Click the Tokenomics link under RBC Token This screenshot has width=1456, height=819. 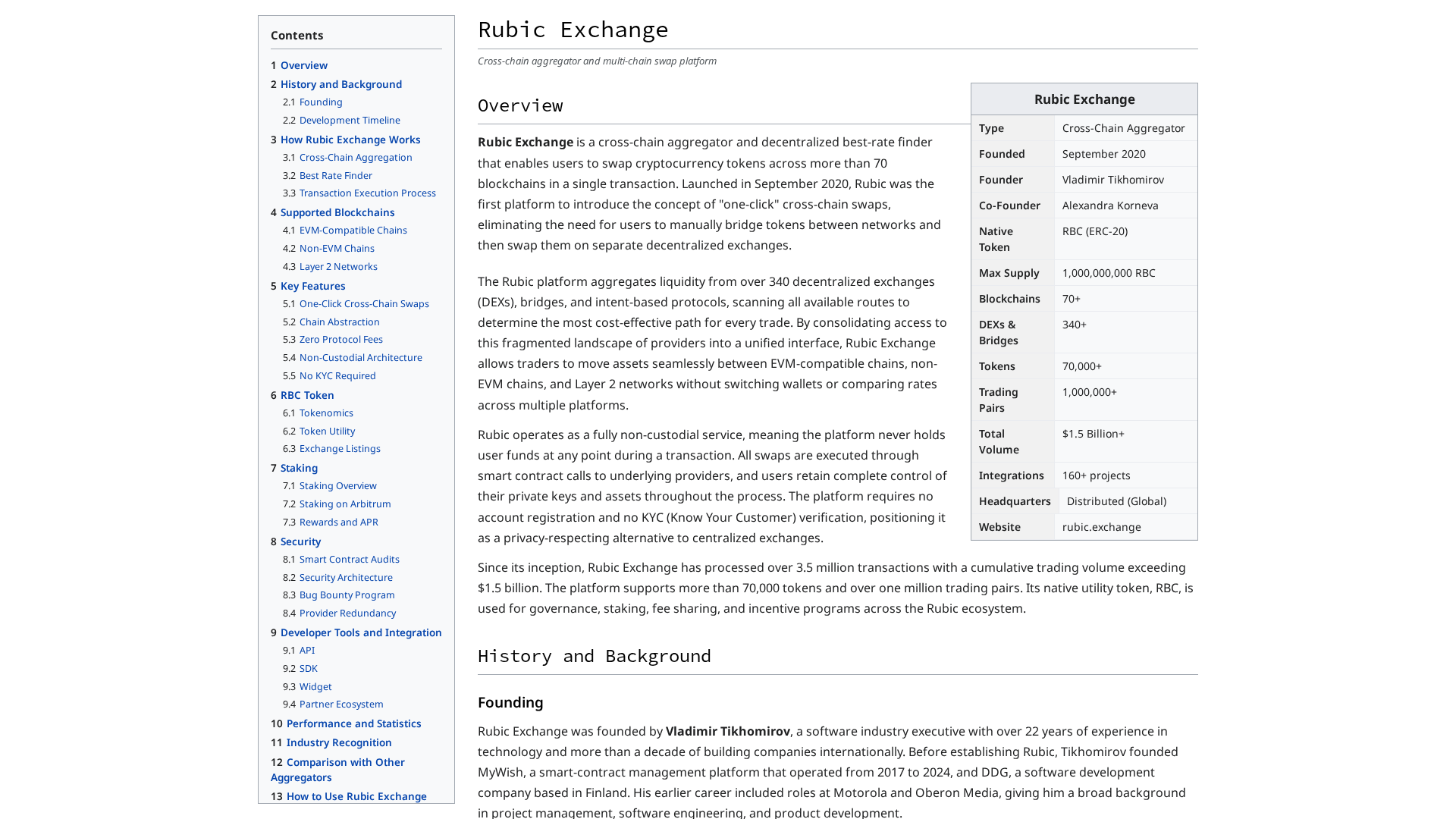(x=326, y=413)
